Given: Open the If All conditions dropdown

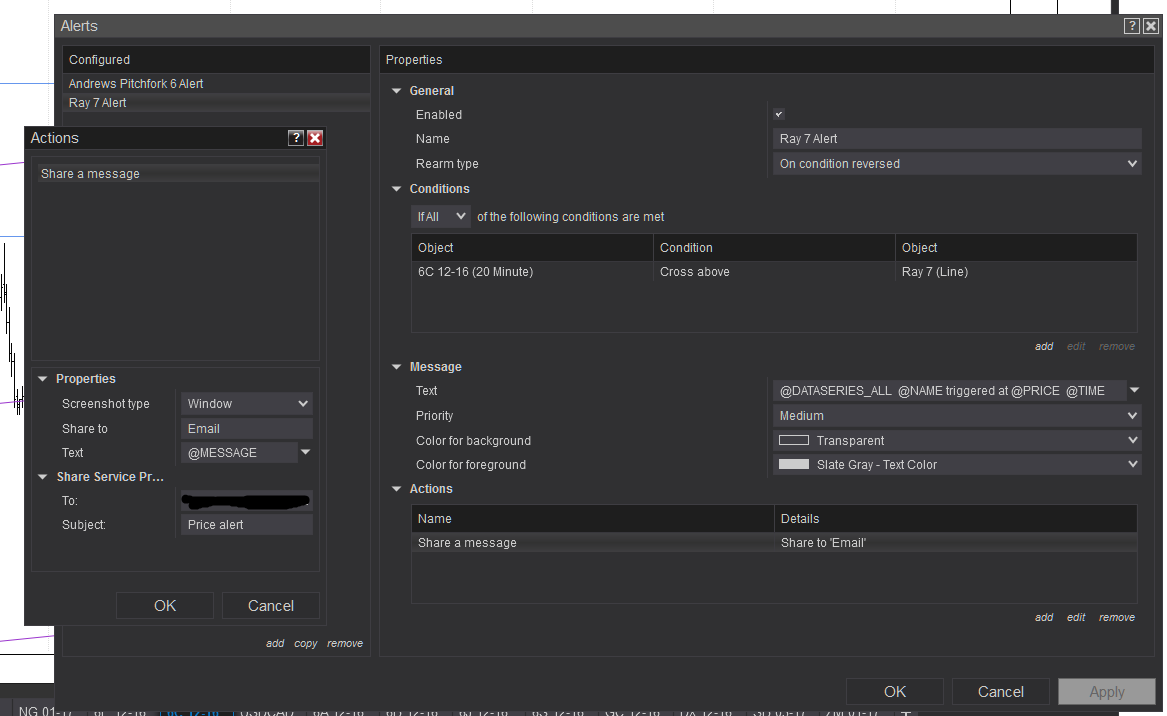Looking at the screenshot, I should click(x=441, y=217).
